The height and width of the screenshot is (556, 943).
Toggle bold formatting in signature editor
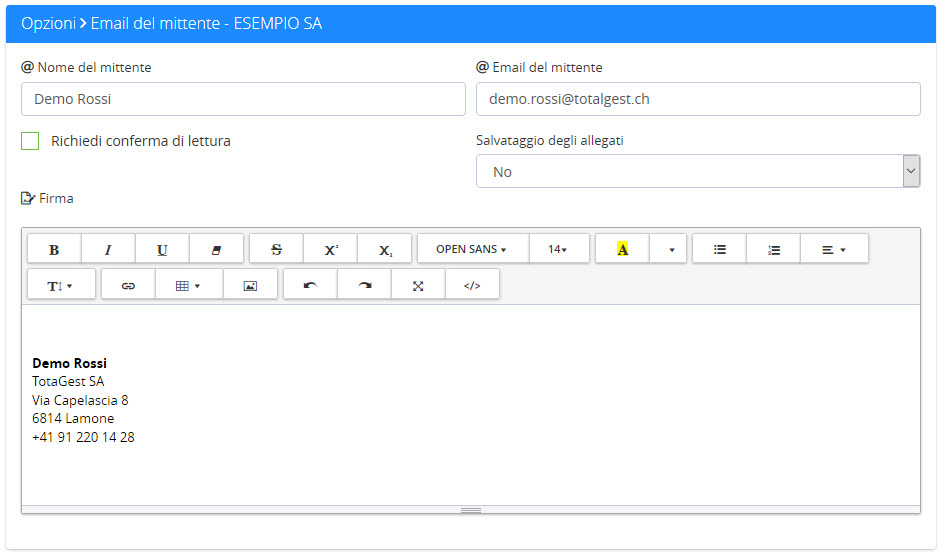54,249
